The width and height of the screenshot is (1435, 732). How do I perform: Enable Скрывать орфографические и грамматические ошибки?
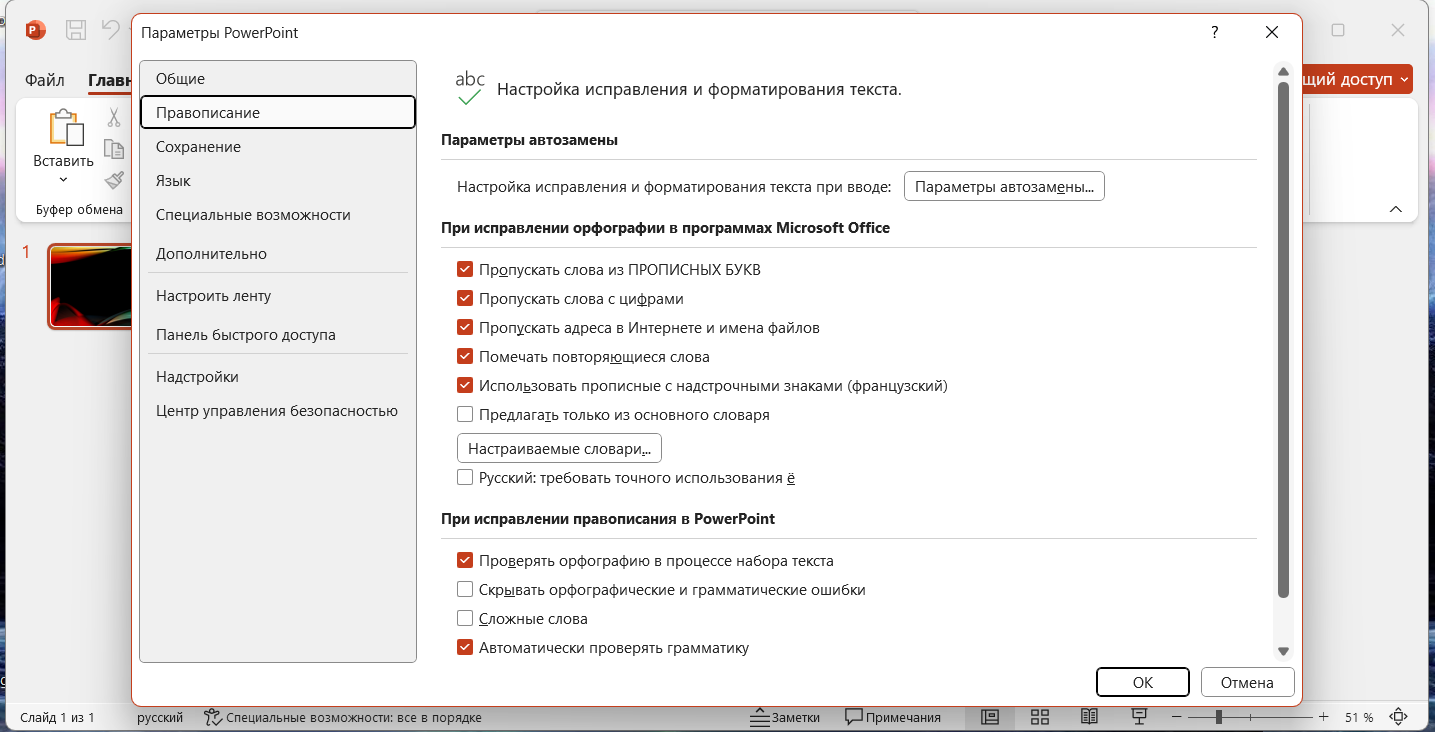[x=465, y=590]
